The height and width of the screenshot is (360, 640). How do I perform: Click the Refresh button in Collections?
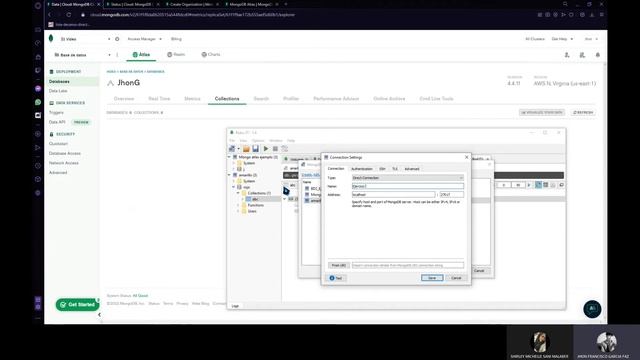[583, 112]
